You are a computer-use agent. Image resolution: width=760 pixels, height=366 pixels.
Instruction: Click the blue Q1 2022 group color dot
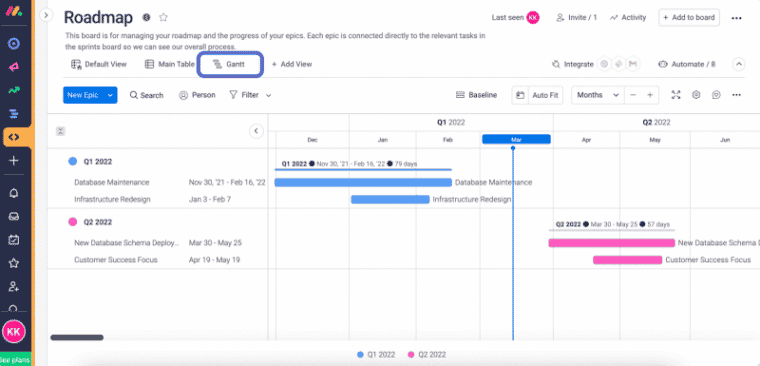pyautogui.click(x=73, y=161)
